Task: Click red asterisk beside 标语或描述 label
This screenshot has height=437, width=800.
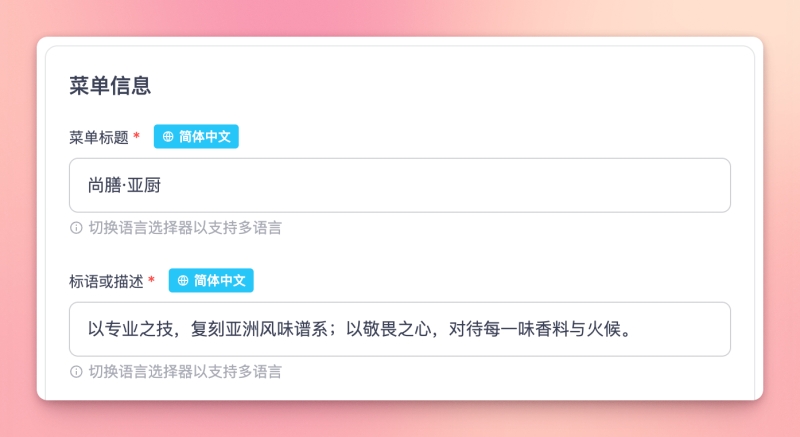Action: coord(152,281)
